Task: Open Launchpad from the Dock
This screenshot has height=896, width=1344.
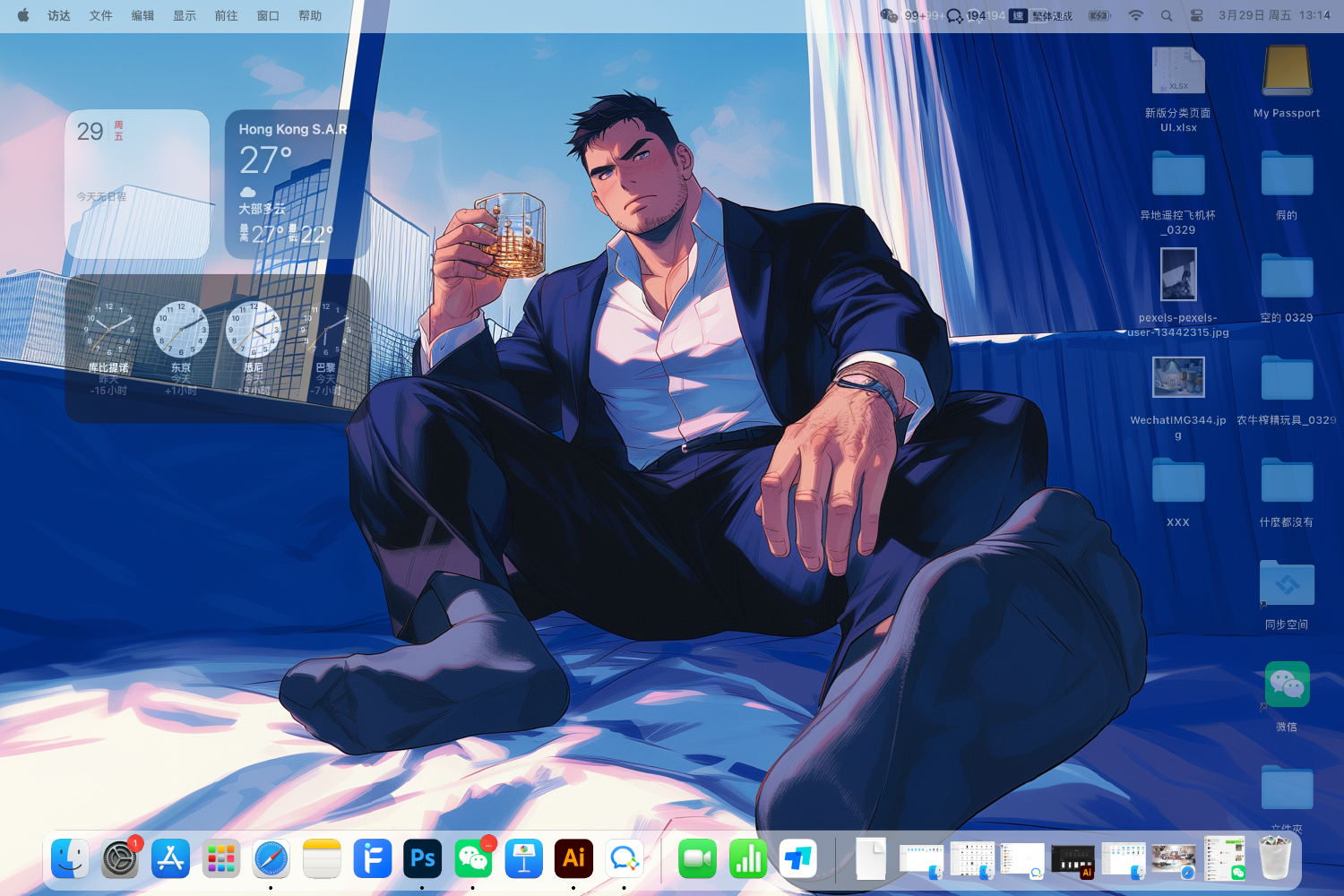Action: 220,858
